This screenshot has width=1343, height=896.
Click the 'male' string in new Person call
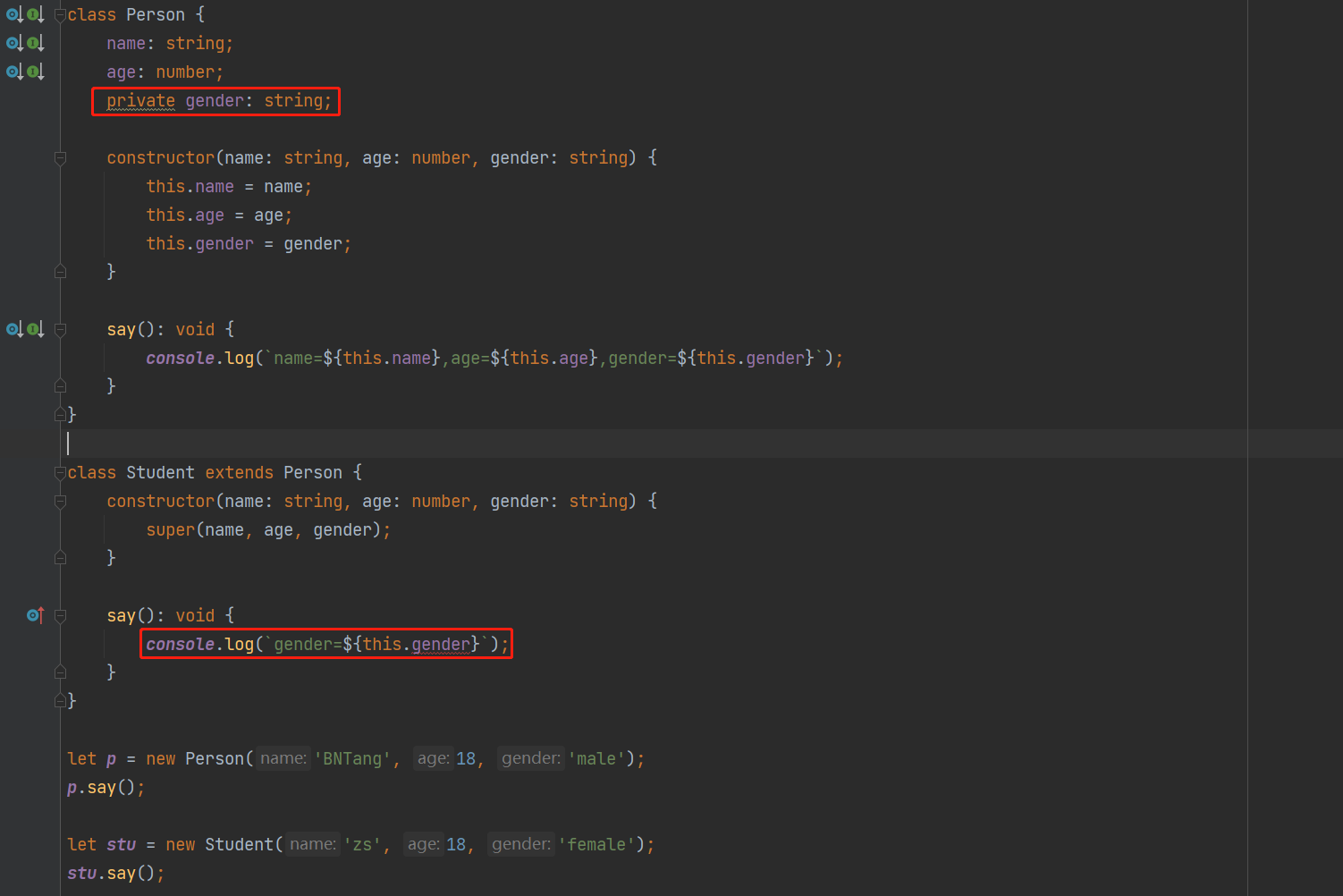point(596,759)
